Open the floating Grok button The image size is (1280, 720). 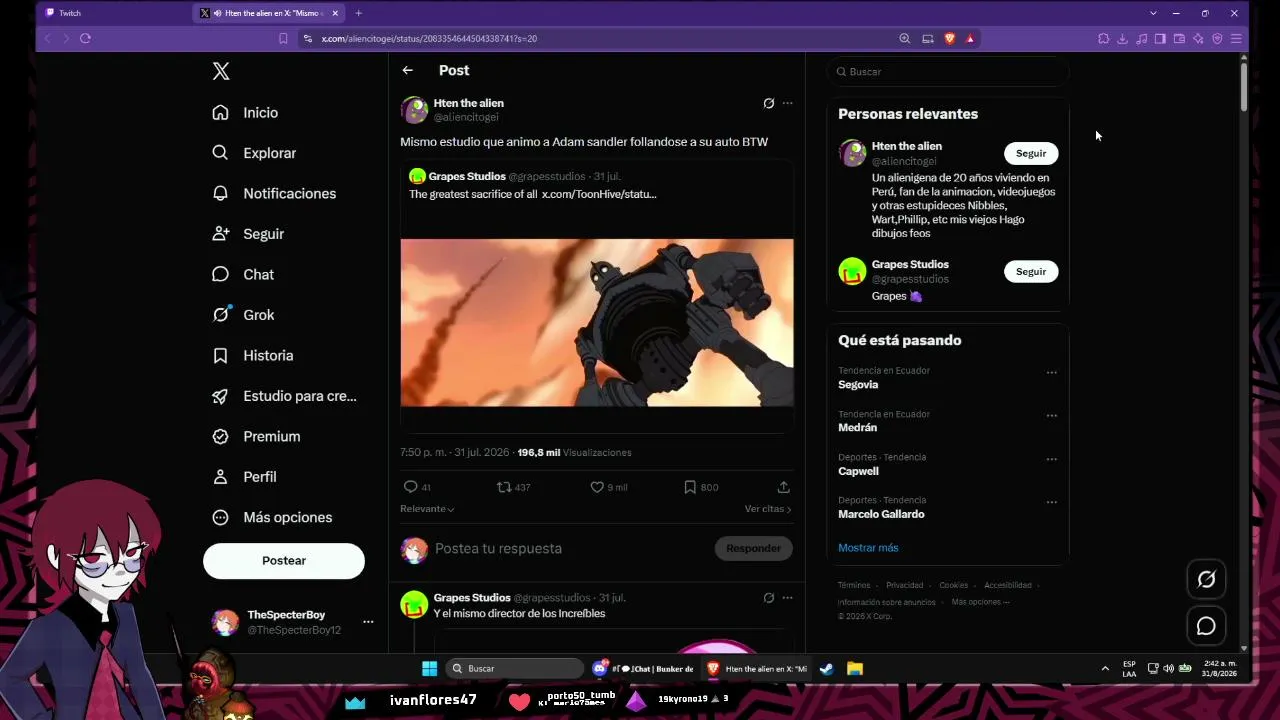[1206, 579]
